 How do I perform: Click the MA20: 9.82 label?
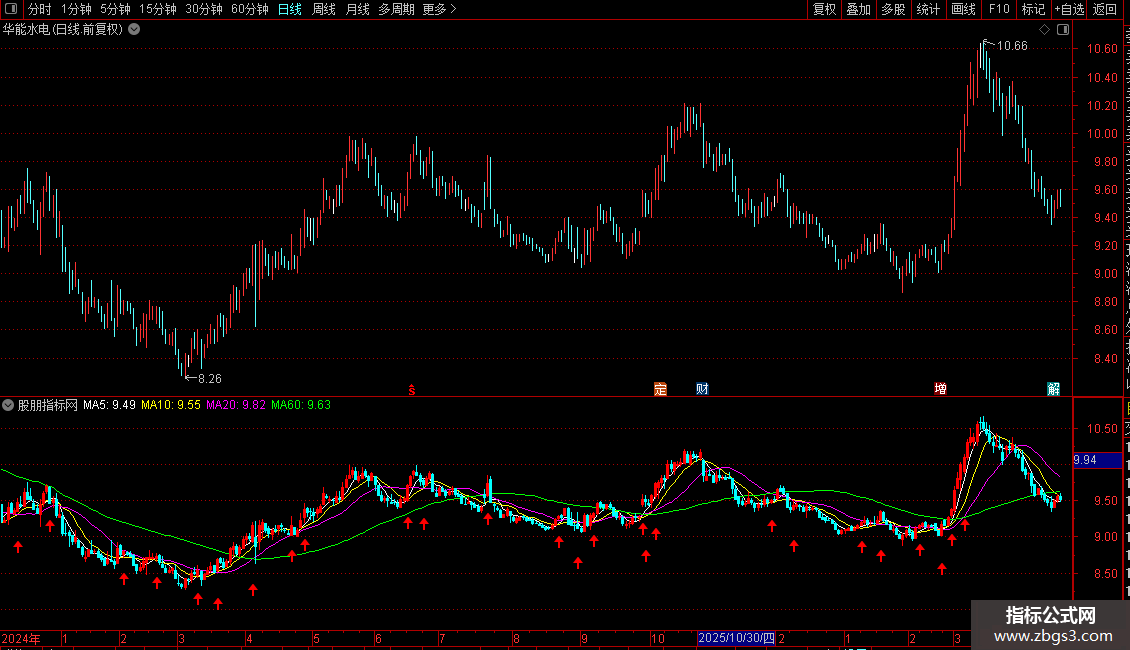tap(236, 405)
